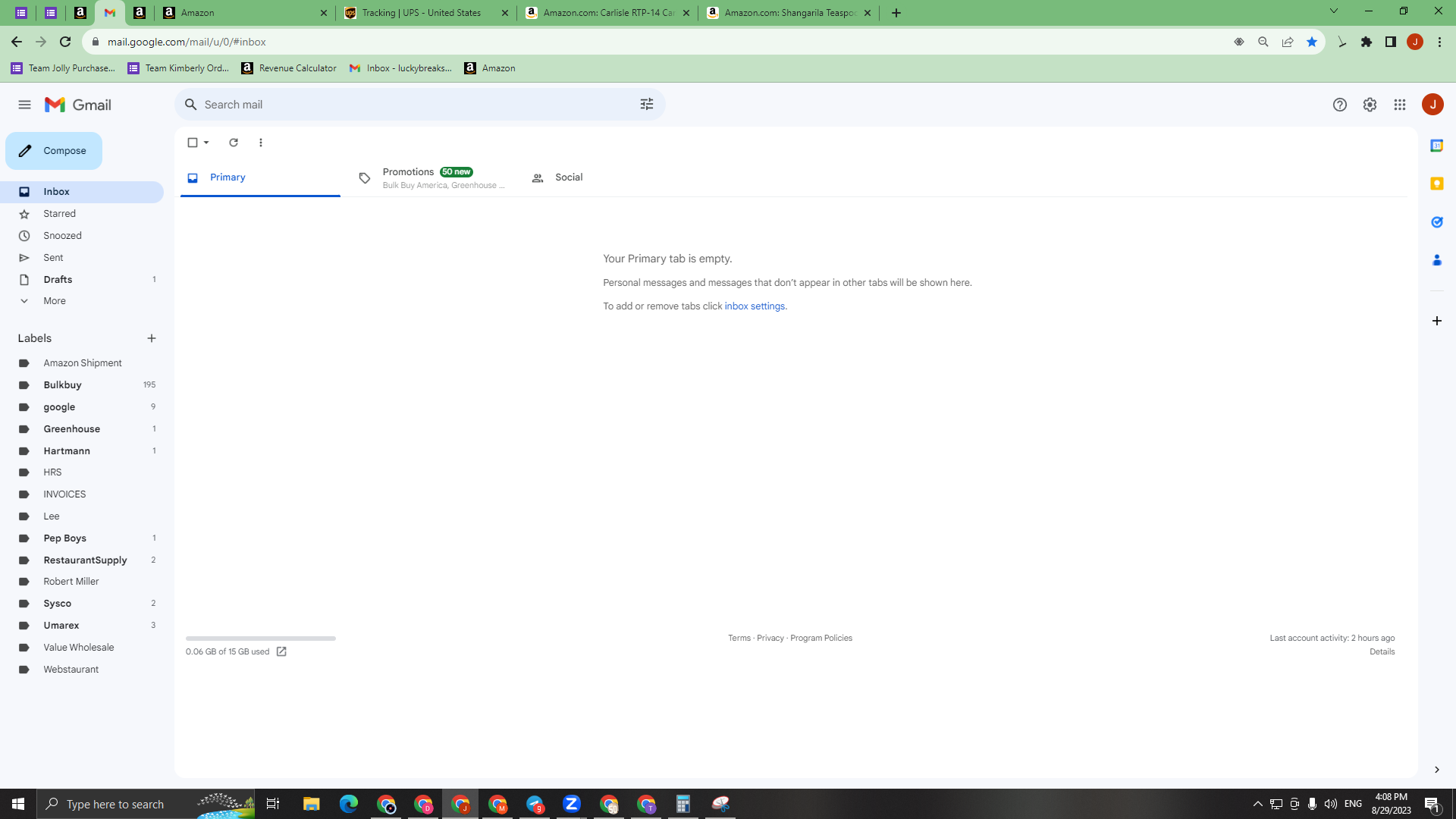Viewport: 1456px width, 819px height.
Task: Click the inbox settings link
Action: point(755,306)
